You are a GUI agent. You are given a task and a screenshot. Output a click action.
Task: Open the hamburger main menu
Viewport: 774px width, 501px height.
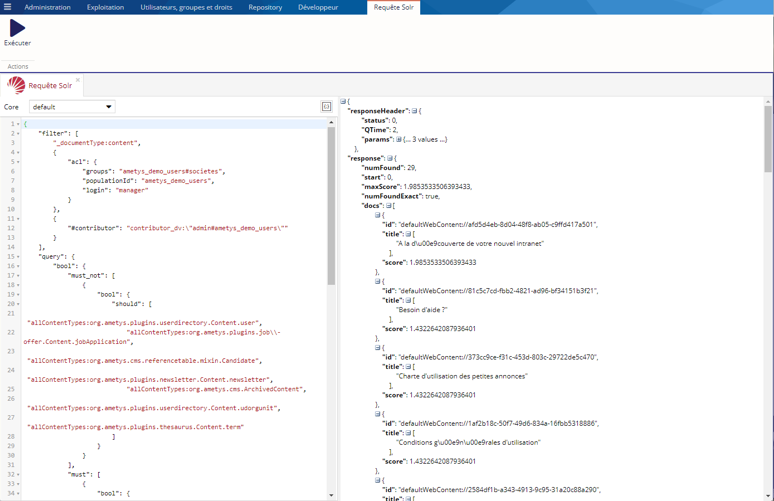click(7, 7)
